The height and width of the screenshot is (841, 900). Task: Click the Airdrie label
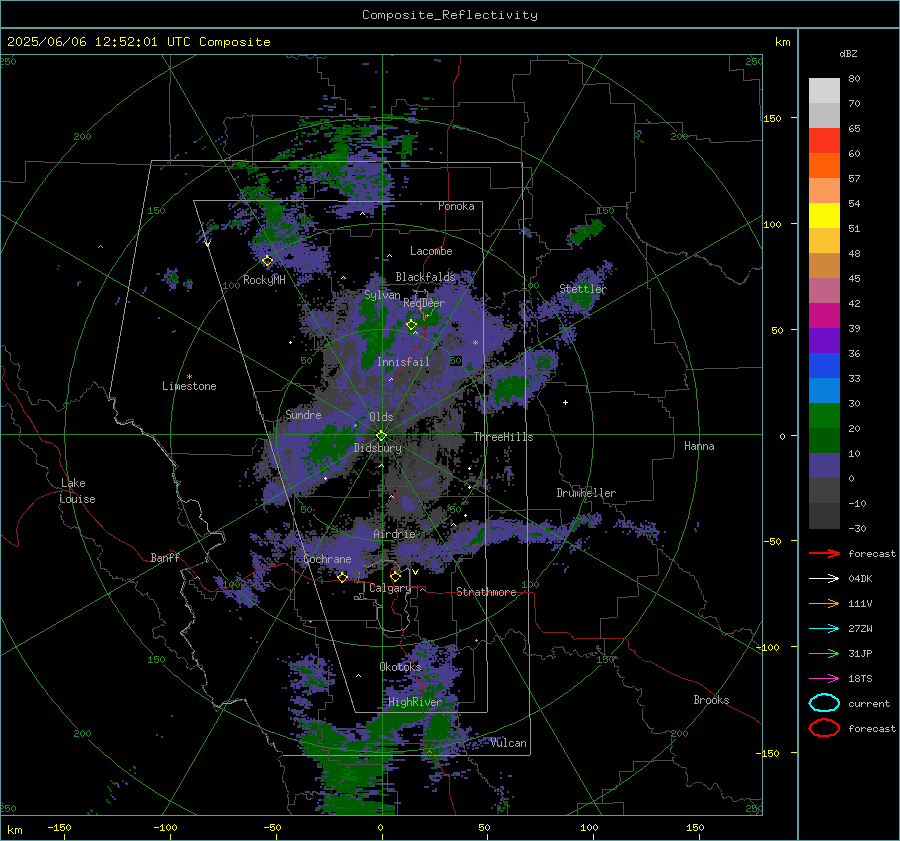click(x=394, y=534)
